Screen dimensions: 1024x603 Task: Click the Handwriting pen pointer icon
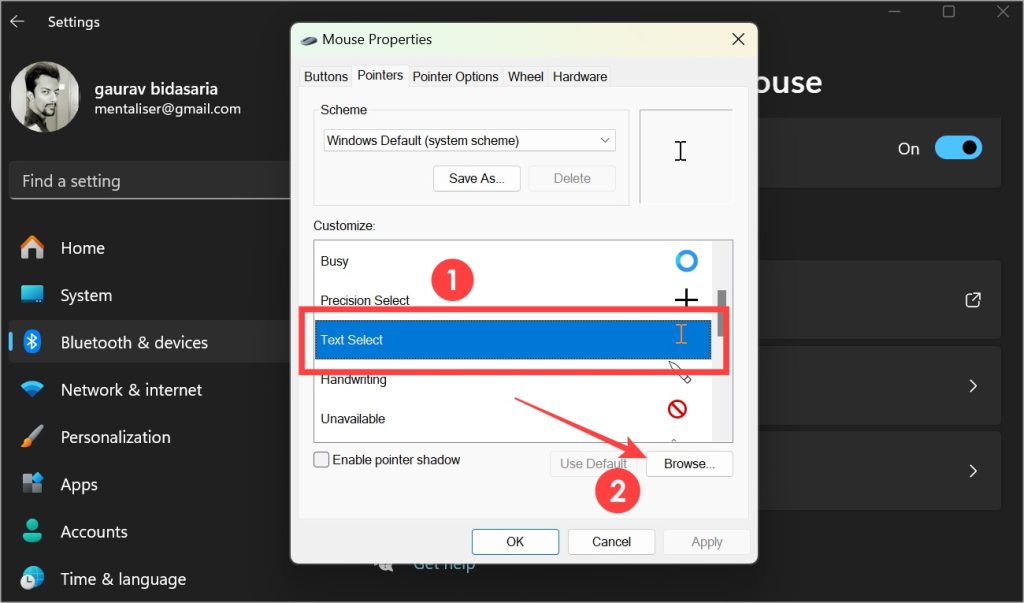click(680, 372)
